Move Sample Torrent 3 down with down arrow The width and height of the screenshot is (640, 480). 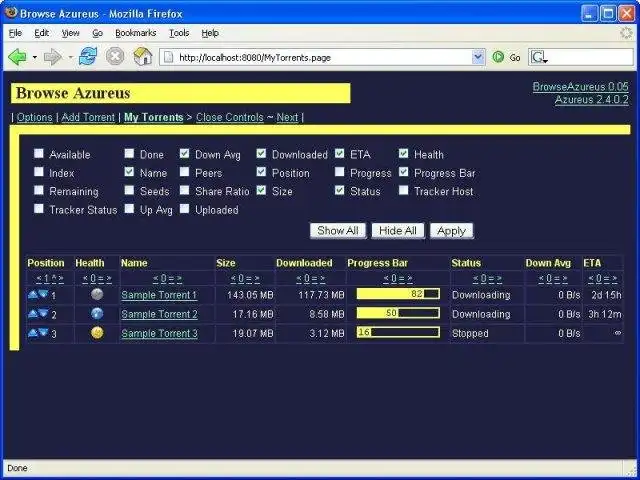43,332
